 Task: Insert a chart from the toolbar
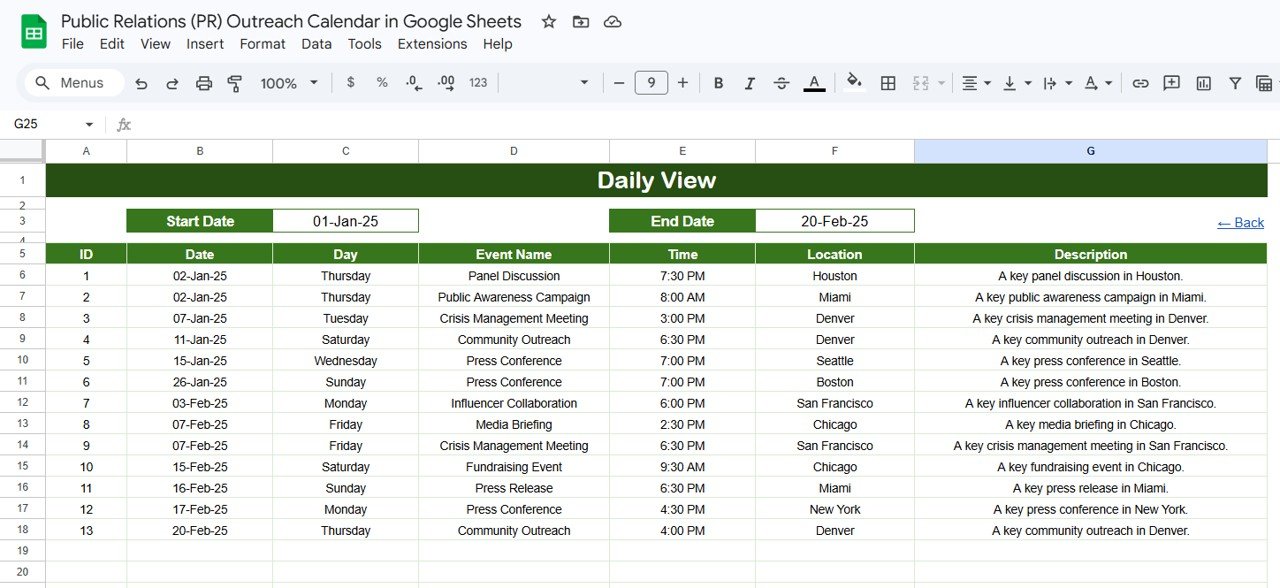[x=1203, y=83]
